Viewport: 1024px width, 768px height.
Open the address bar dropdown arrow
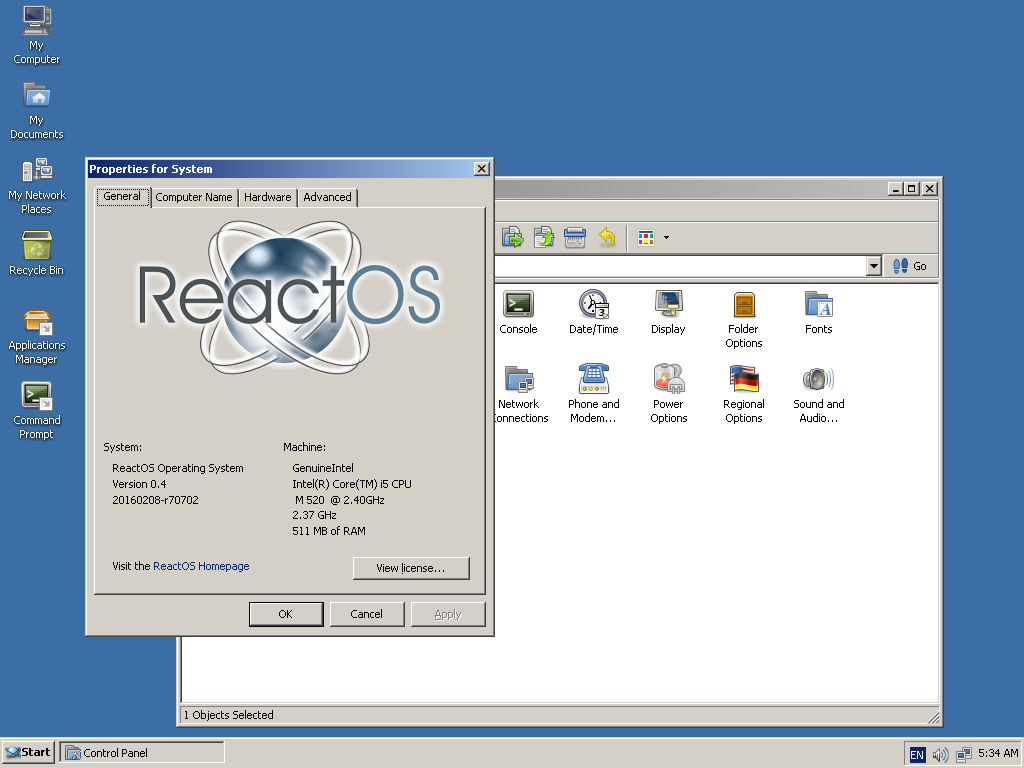point(874,266)
